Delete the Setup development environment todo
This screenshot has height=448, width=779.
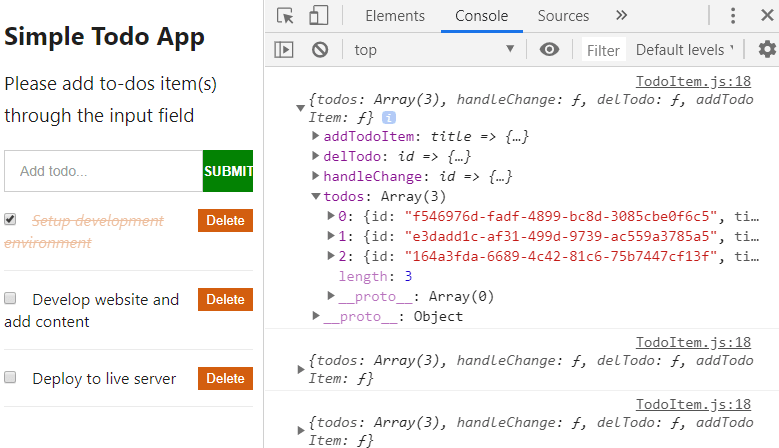click(x=225, y=221)
